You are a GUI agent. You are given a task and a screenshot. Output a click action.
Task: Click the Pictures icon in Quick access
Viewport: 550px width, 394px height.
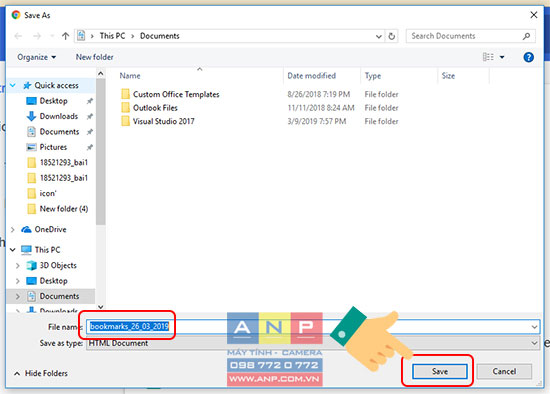31,147
